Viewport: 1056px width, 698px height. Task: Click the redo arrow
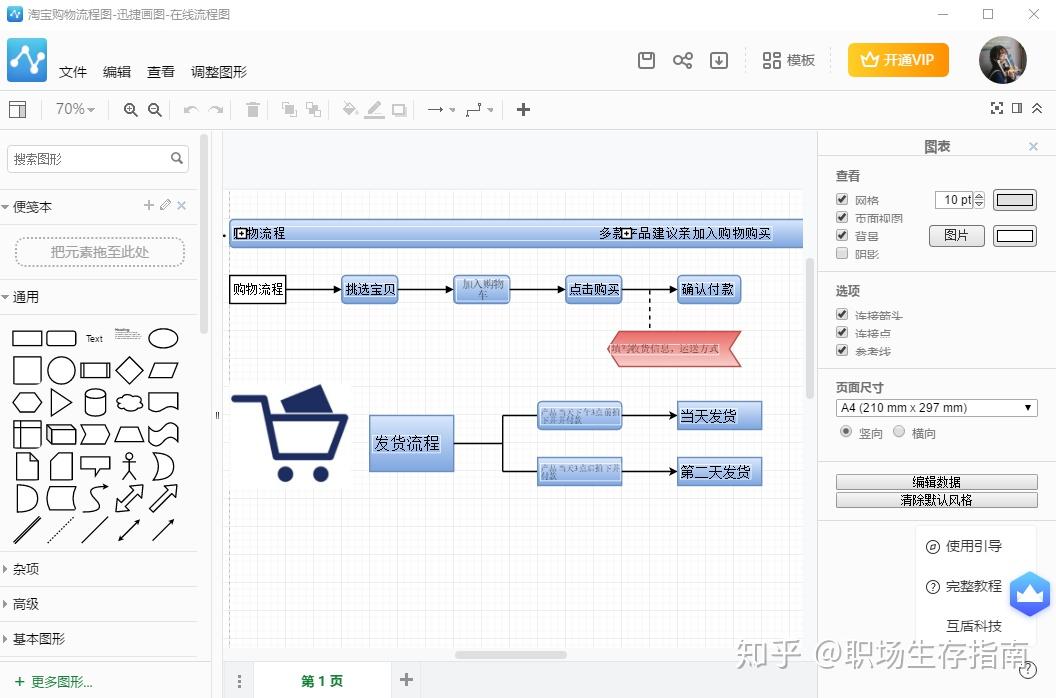(x=216, y=110)
